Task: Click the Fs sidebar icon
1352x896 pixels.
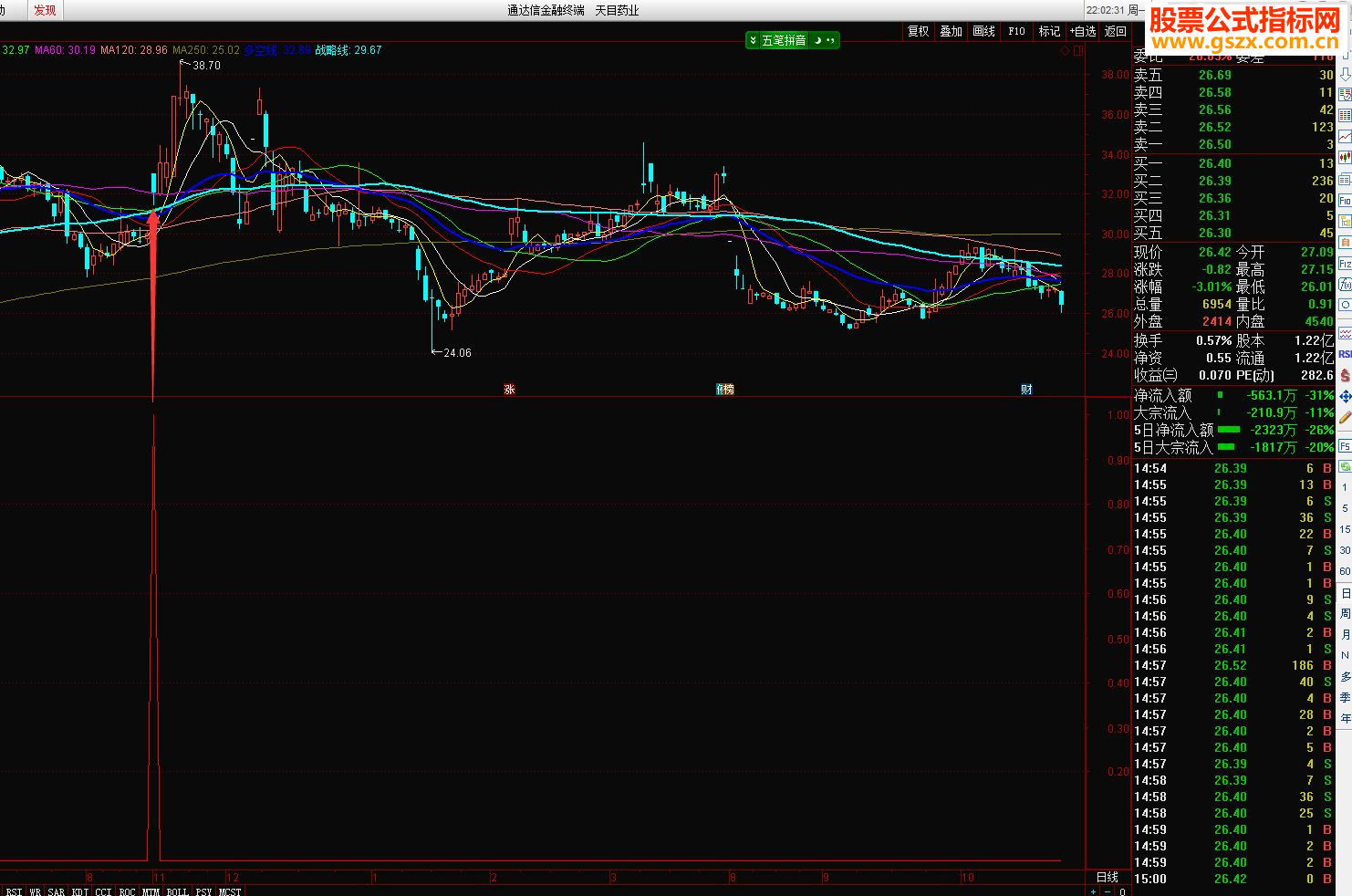Action: (x=1345, y=446)
